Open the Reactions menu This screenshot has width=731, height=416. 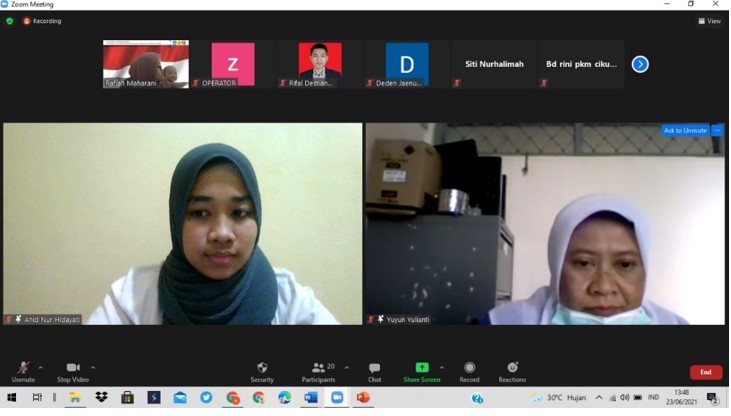[512, 371]
